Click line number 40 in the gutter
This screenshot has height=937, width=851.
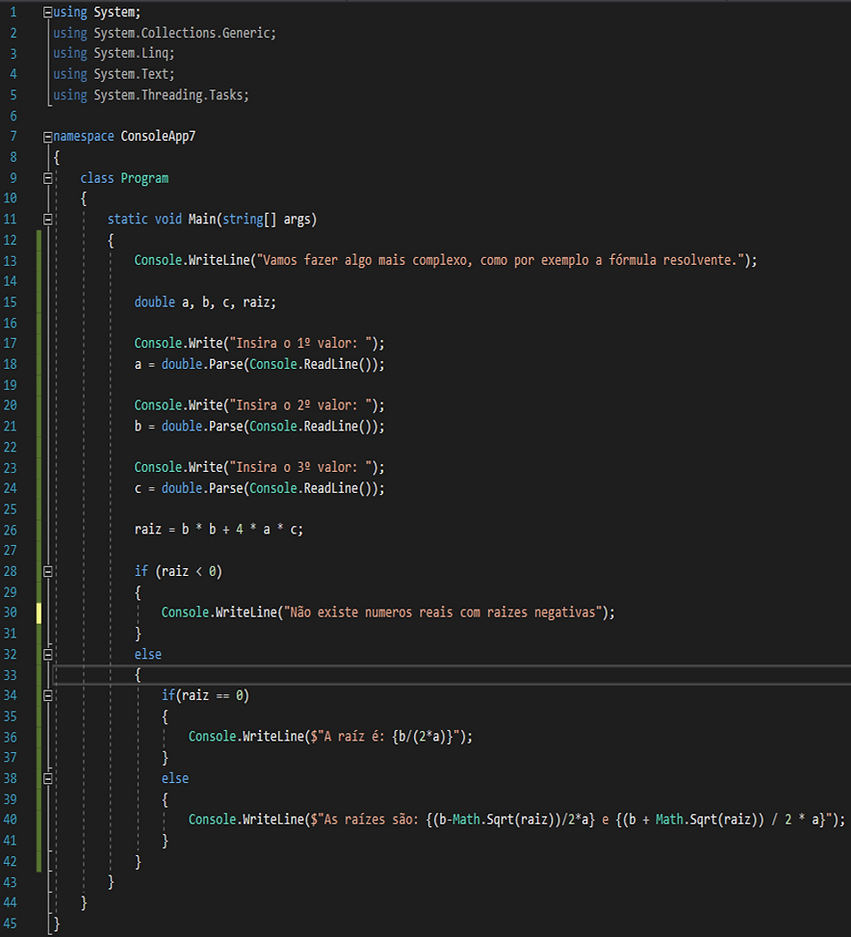(10, 820)
